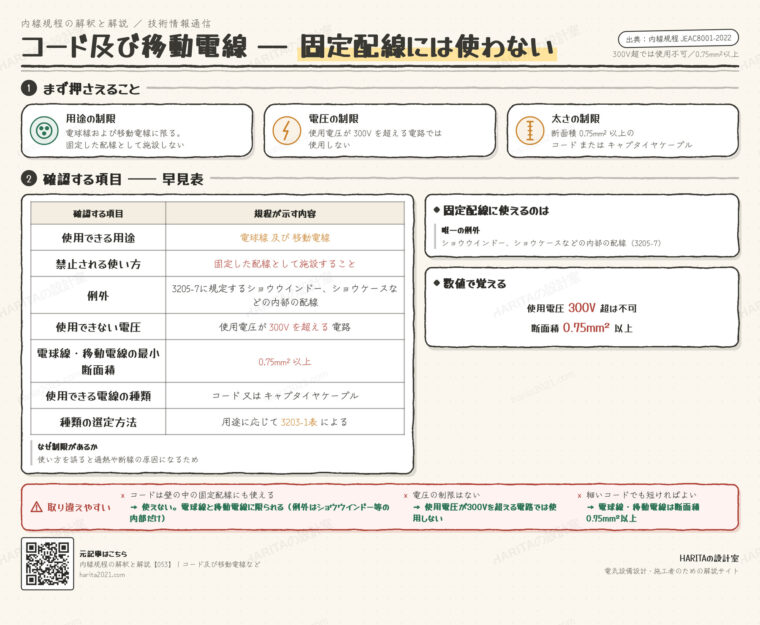Click the mistake 細いコードでも短ければよい
The image size is (760, 625).
coord(641,495)
